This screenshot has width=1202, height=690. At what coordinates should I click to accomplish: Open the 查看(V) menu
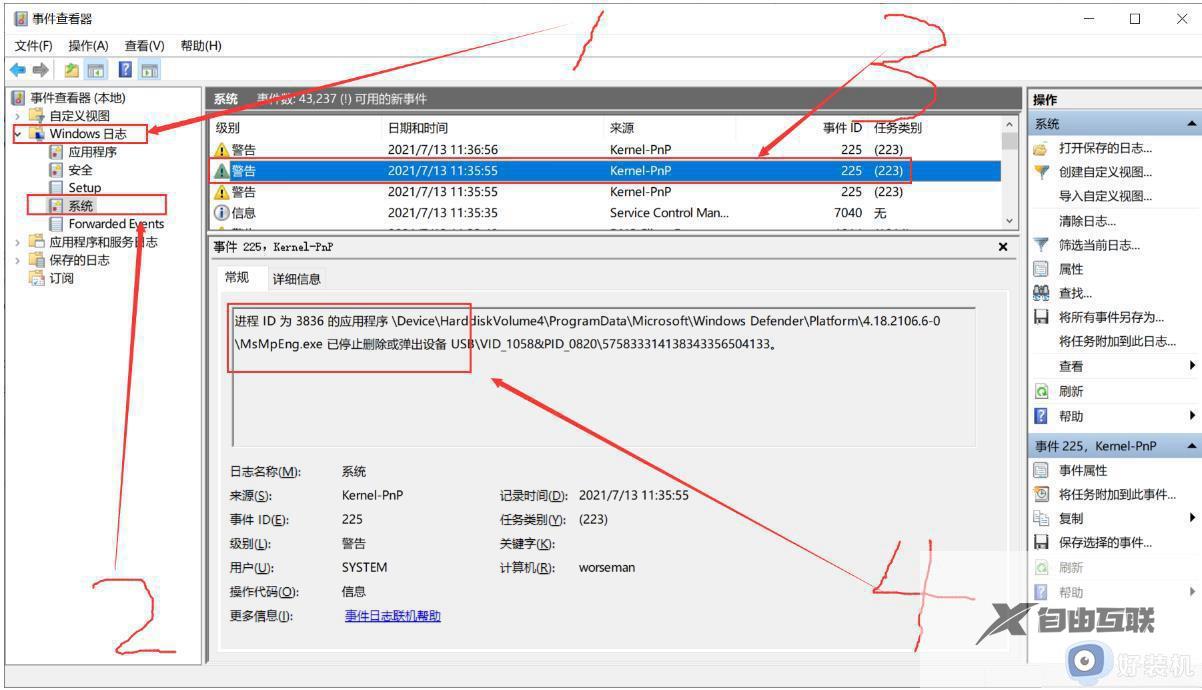(x=143, y=45)
